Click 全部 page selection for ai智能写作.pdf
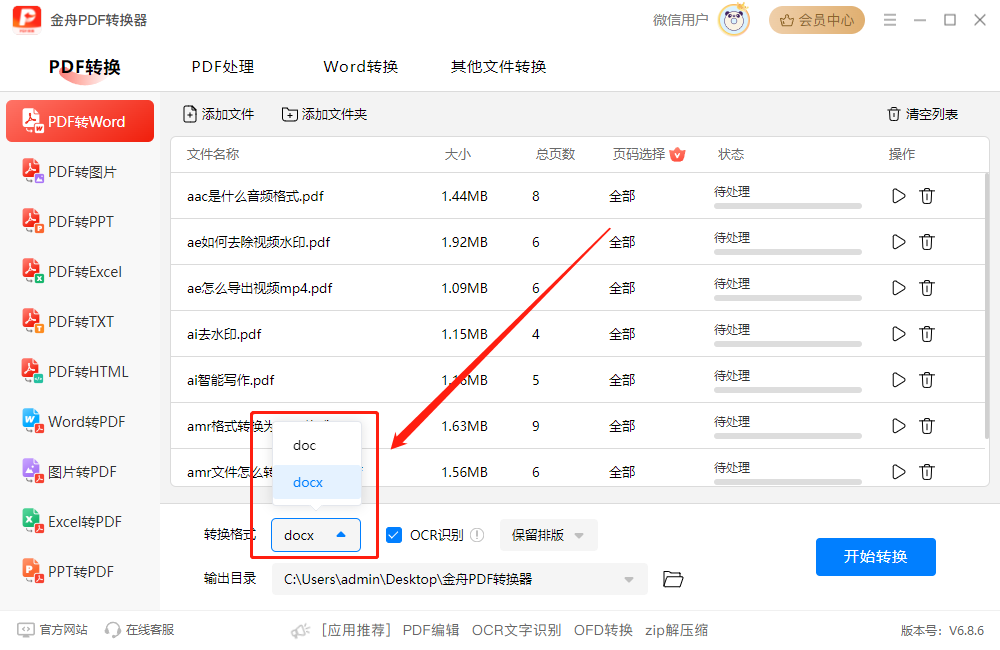The height and width of the screenshot is (650, 1000). point(622,379)
